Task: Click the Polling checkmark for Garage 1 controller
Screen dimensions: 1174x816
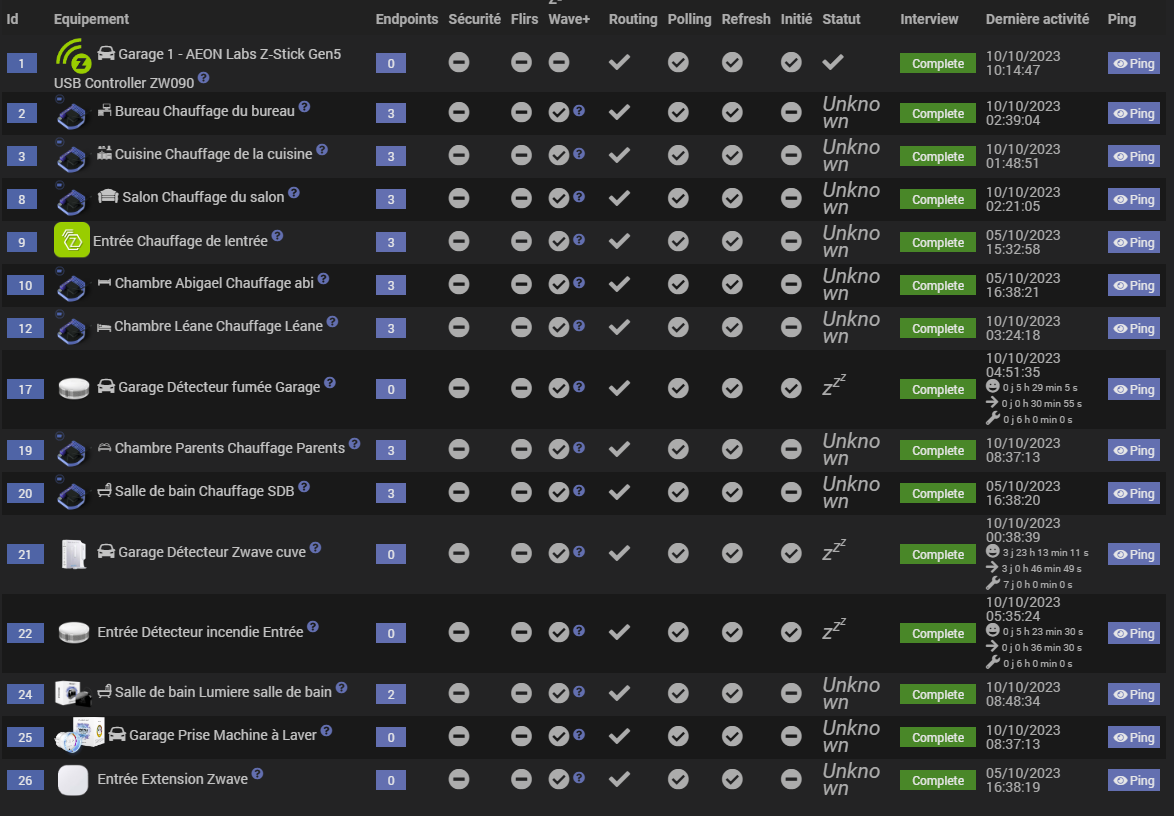Action: point(678,63)
